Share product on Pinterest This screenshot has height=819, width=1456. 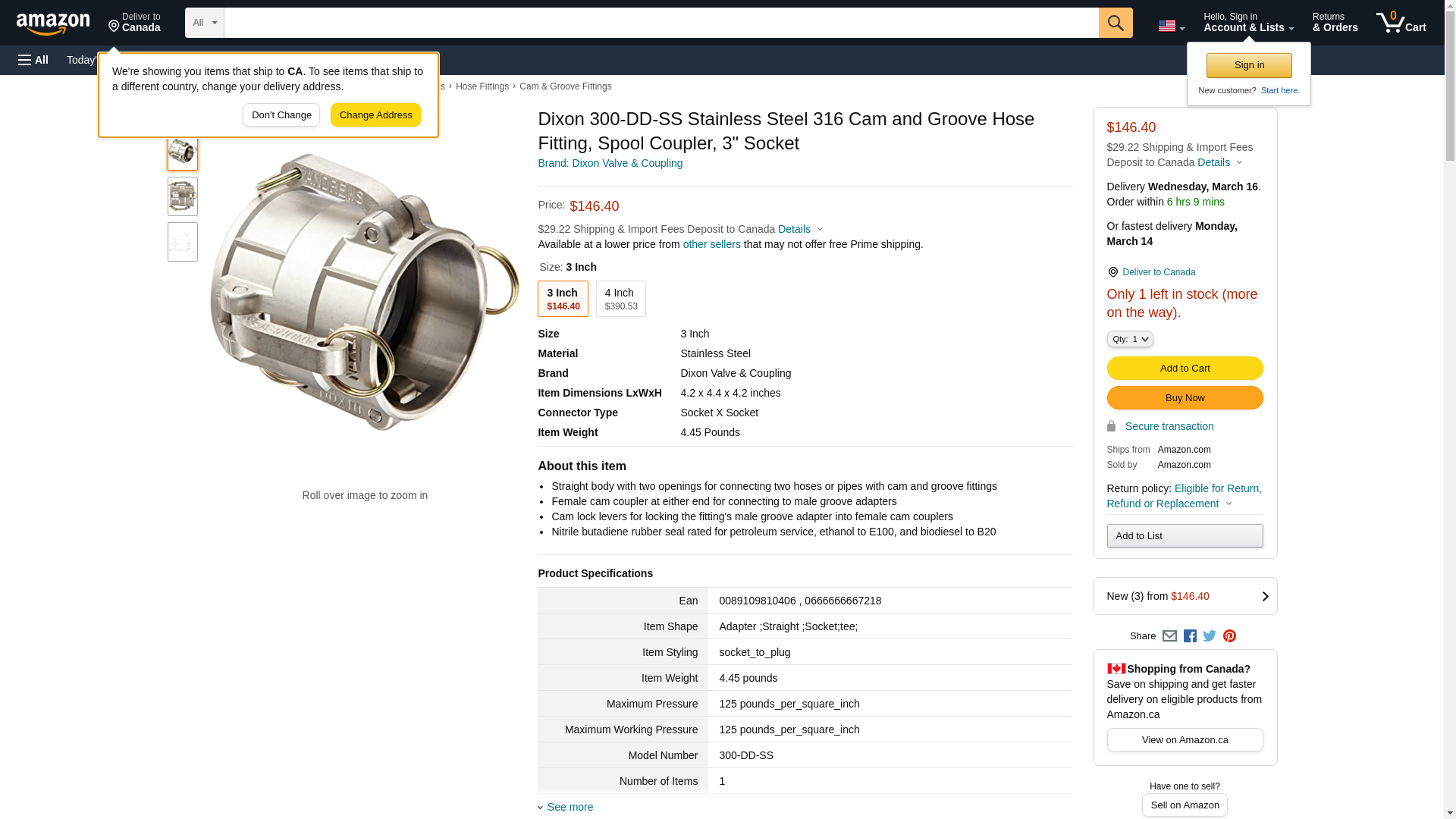[1229, 636]
